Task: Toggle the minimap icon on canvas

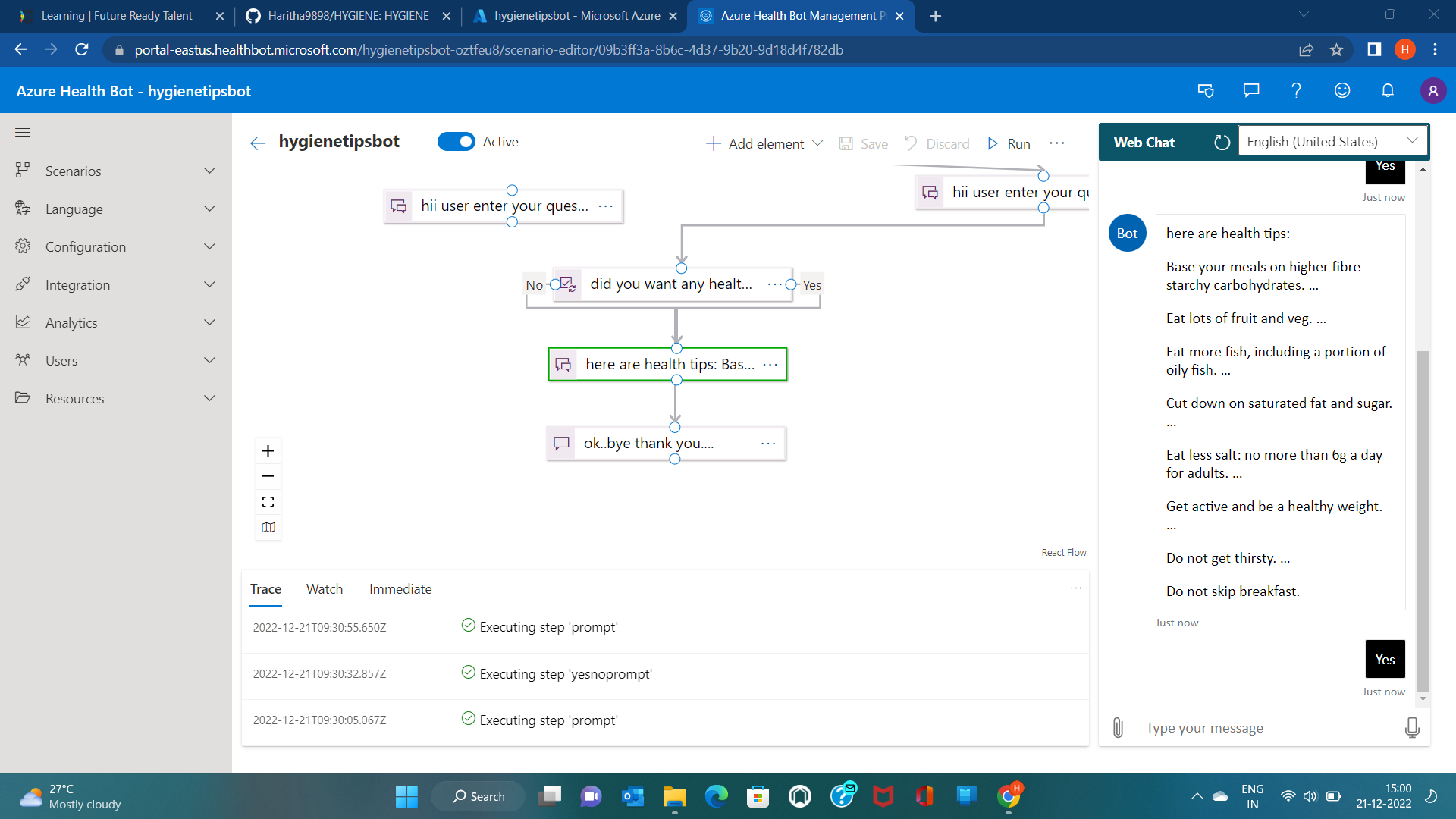Action: click(x=268, y=528)
